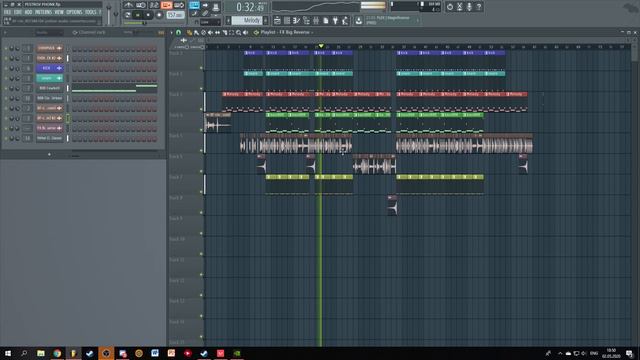Click the teal Snare channel button
This screenshot has height=360, width=640.
[x=49, y=78]
